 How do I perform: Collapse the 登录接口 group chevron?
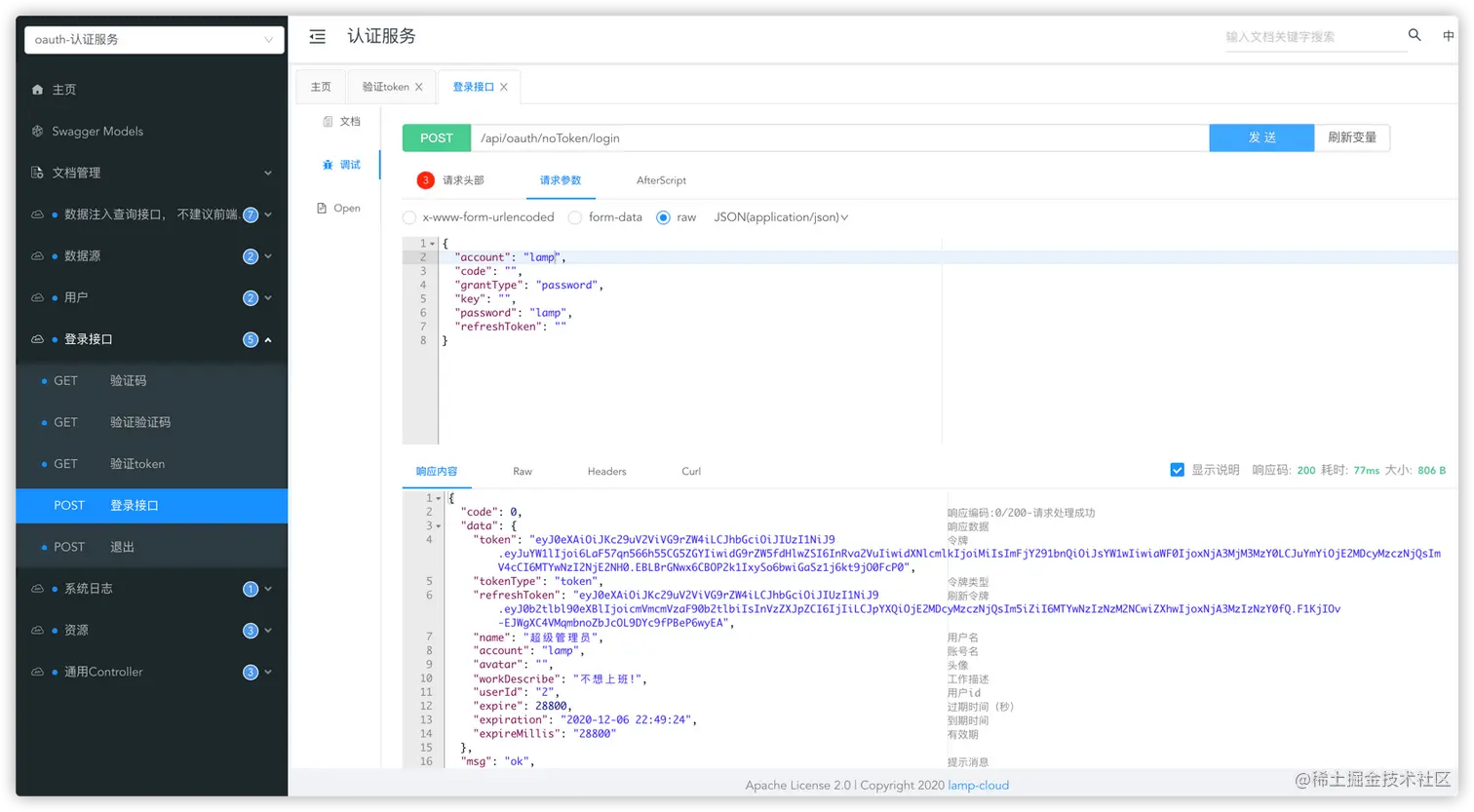tap(268, 340)
